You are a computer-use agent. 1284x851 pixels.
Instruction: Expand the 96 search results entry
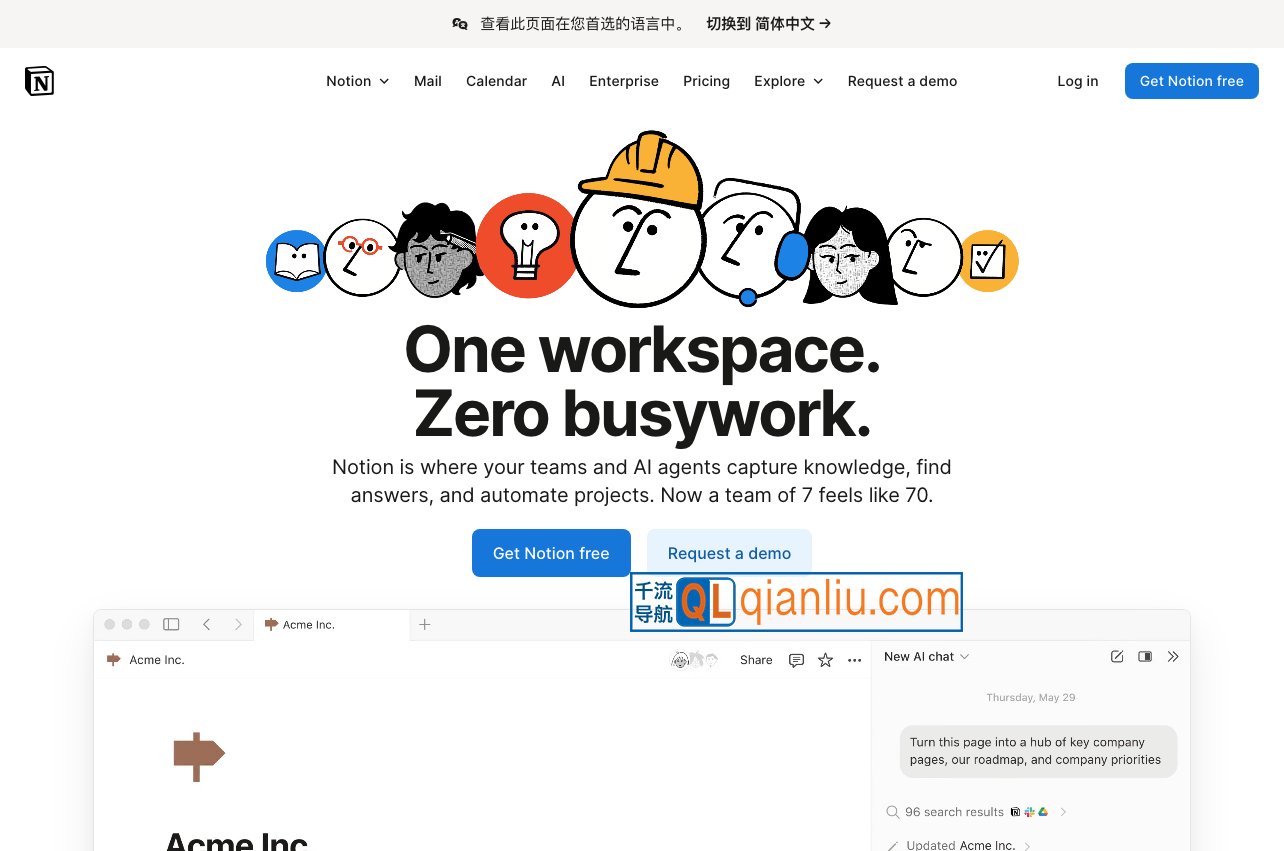tap(1063, 812)
